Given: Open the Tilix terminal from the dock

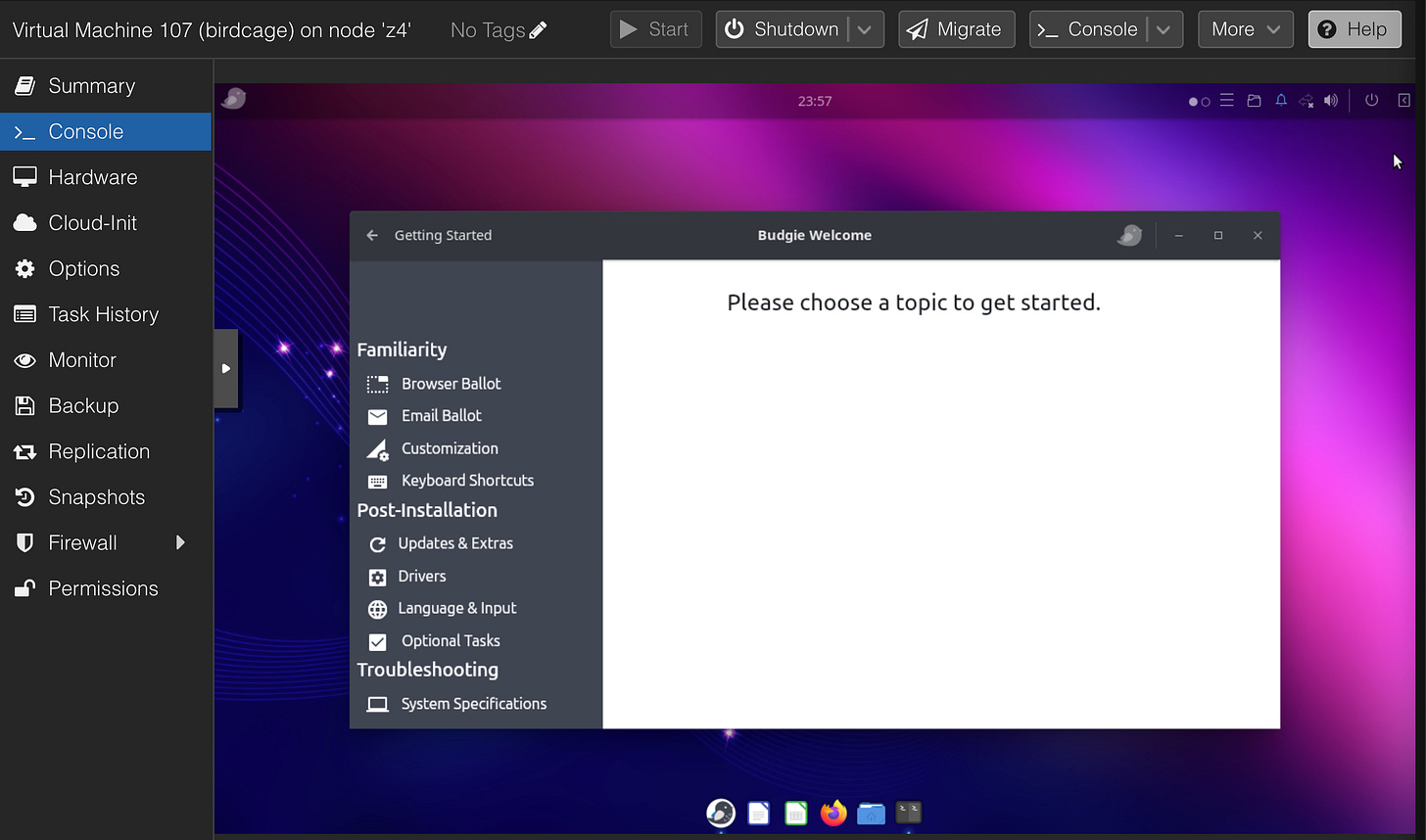Looking at the screenshot, I should 909,812.
